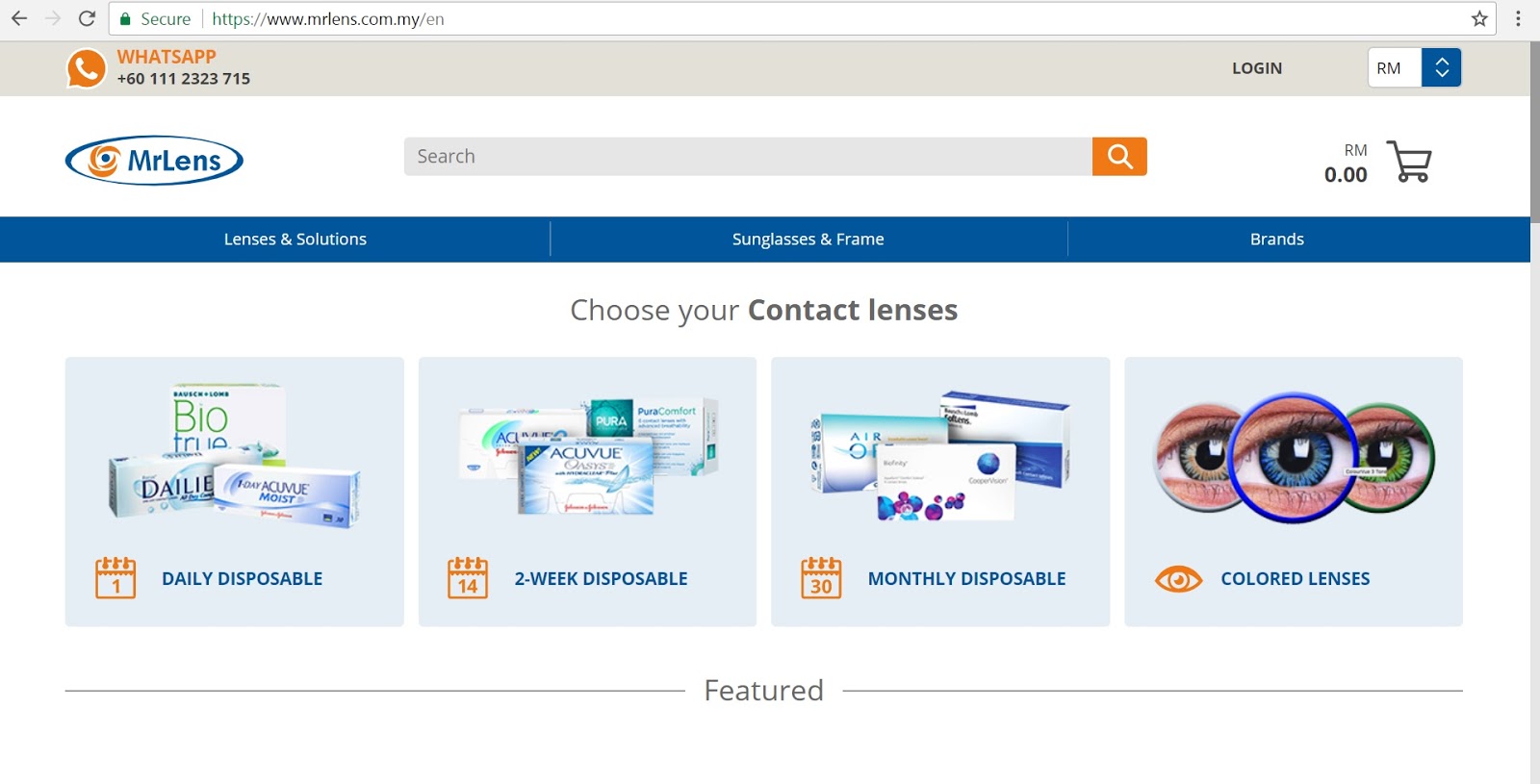Screen dimensions: 1540x784
Task: Select the eye icon beside COLORED LENSES
Action: (x=1177, y=577)
